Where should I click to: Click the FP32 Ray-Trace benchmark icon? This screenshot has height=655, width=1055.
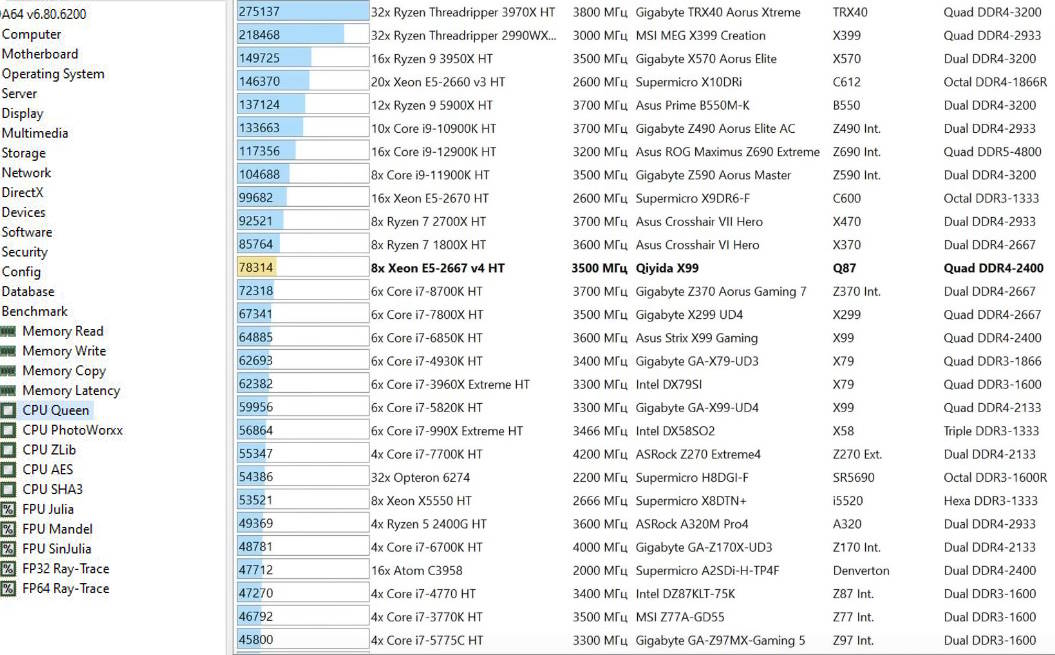8,569
